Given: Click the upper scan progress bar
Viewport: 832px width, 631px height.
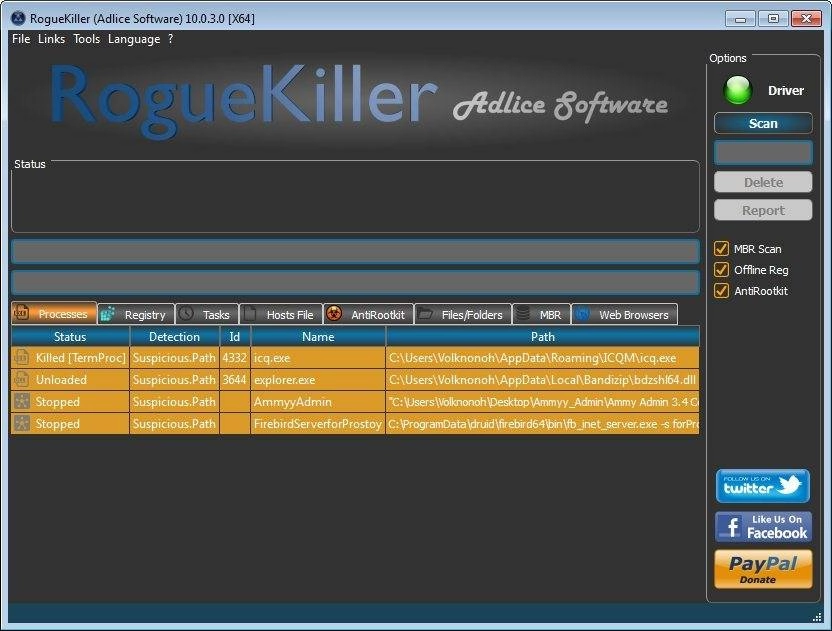Looking at the screenshot, I should pos(356,252).
